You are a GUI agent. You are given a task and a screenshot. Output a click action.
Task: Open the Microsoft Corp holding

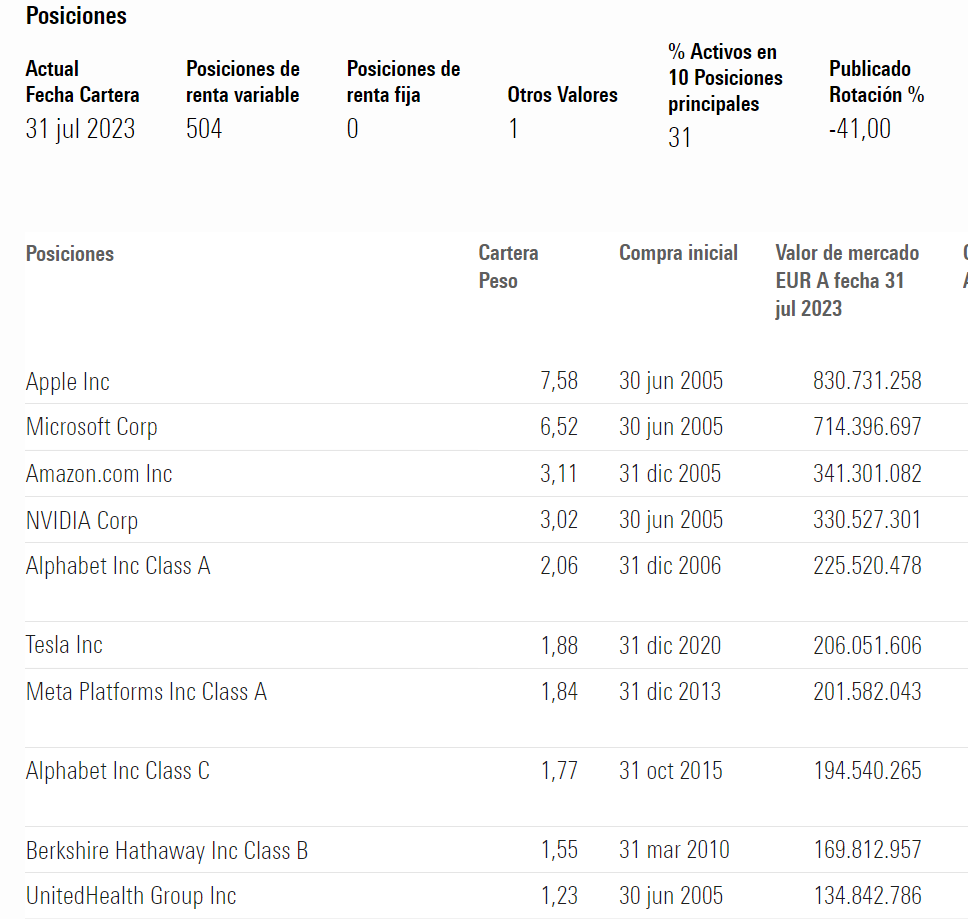91,427
